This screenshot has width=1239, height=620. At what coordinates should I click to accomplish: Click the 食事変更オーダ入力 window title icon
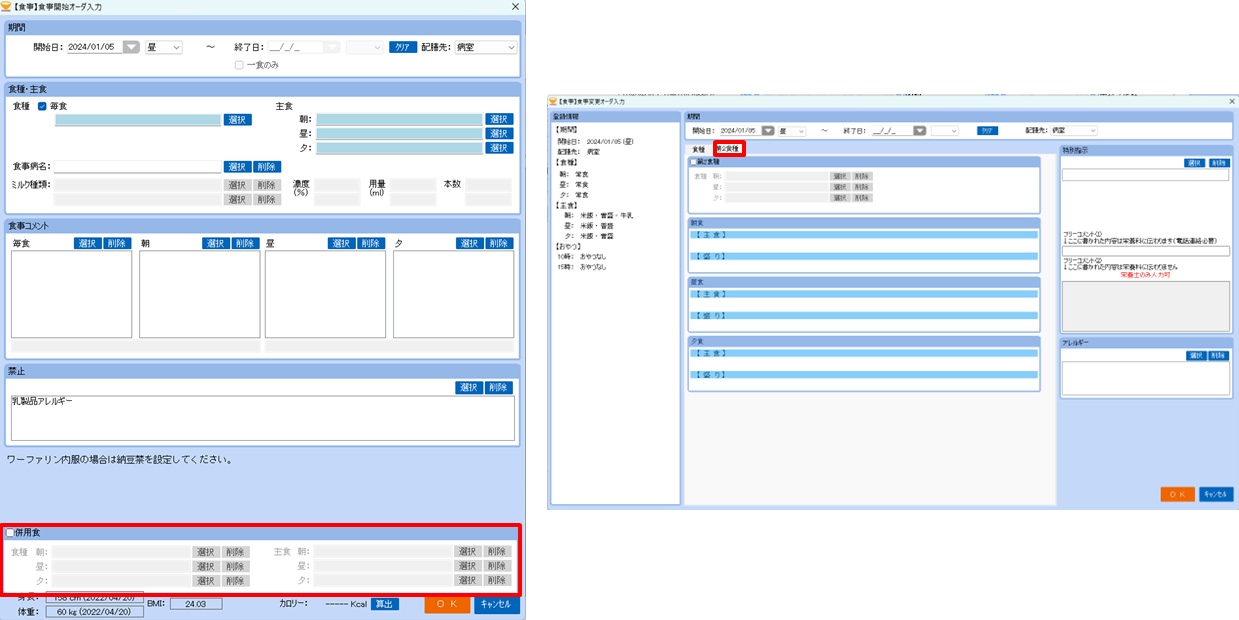pos(552,101)
